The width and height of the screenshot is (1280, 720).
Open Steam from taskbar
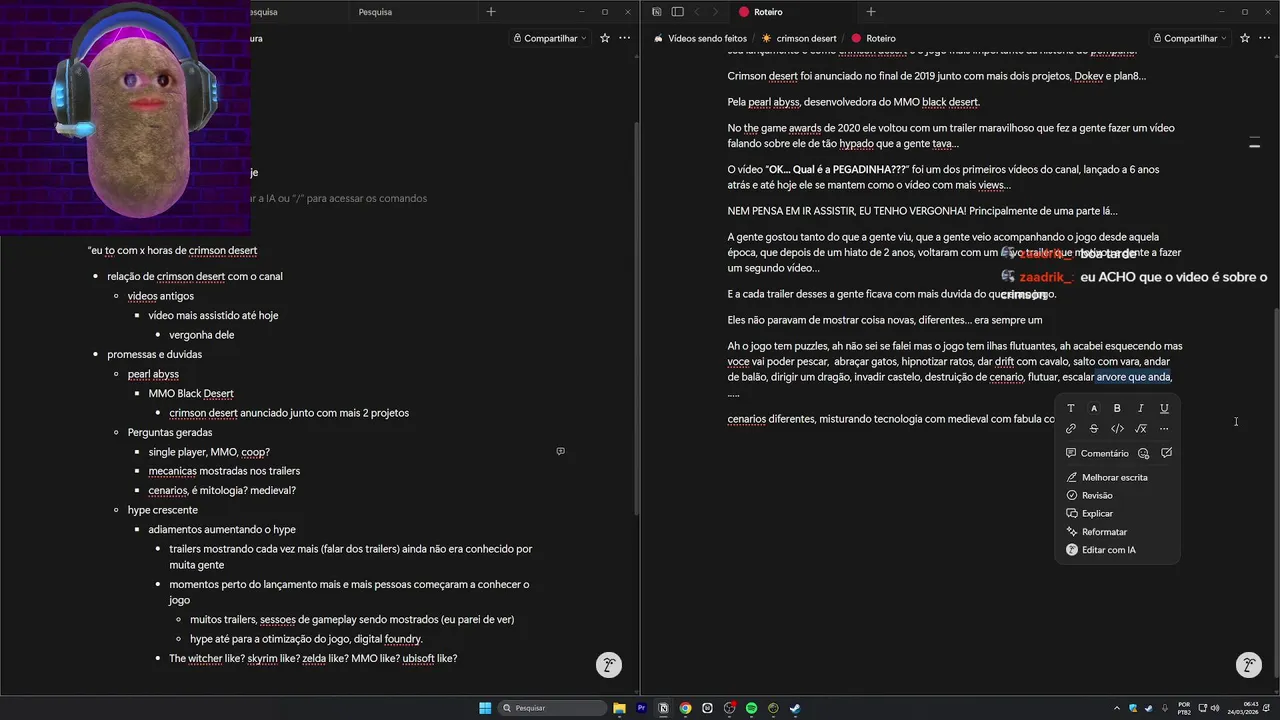[795, 708]
